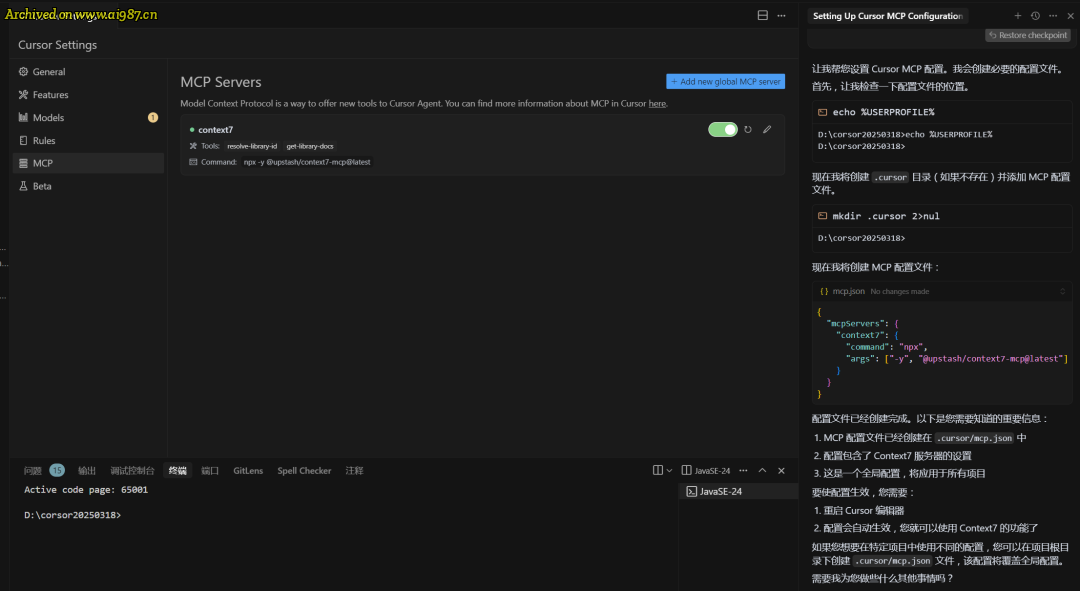Screen dimensions: 1080x591
Task: Open the Spell Checker panel tab
Action: point(304,470)
